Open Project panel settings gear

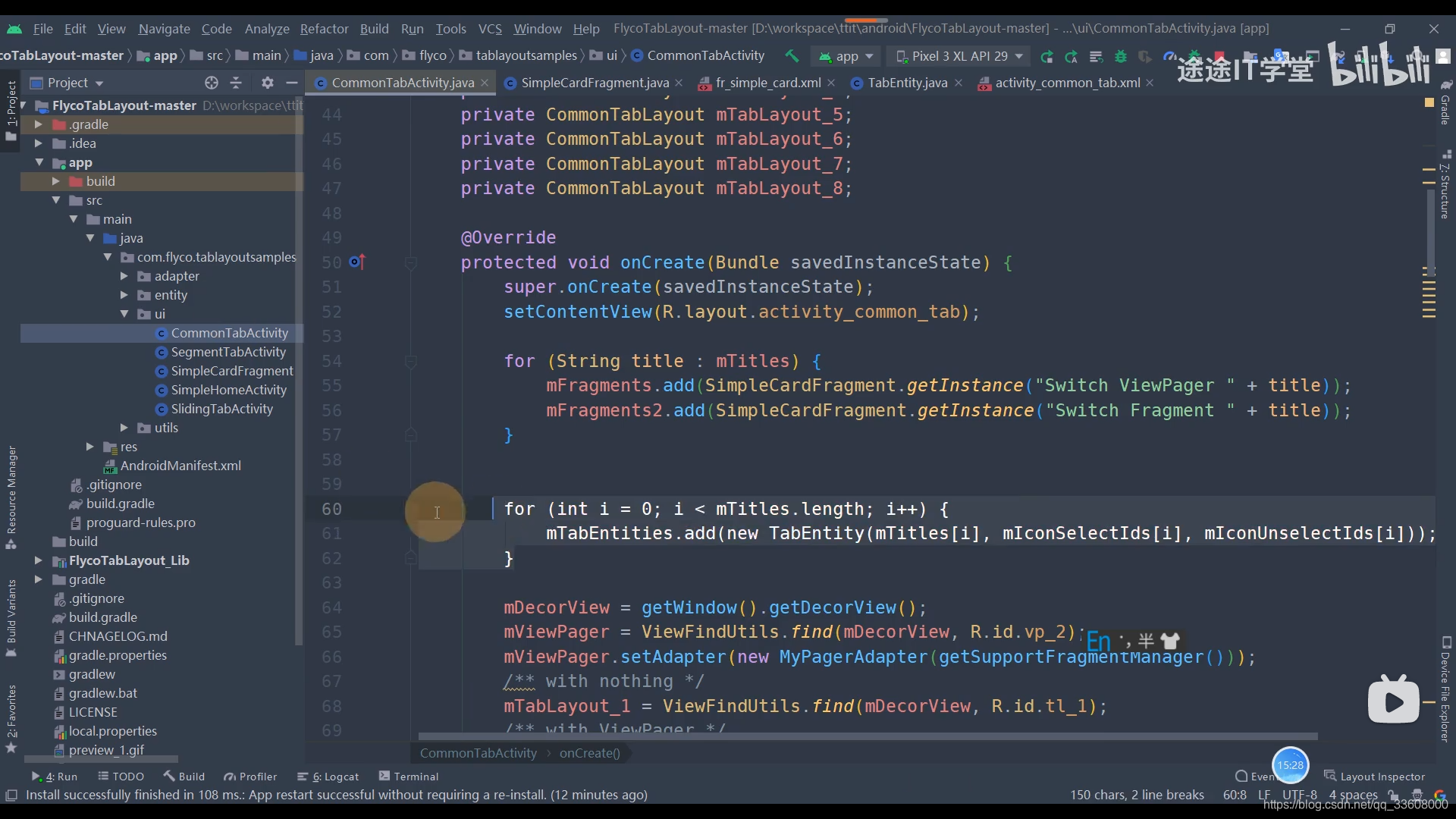[x=267, y=83]
